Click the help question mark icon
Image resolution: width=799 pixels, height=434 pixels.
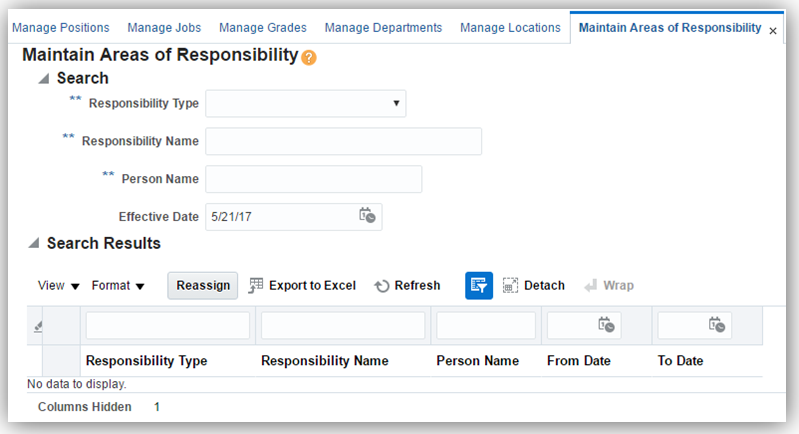[309, 57]
